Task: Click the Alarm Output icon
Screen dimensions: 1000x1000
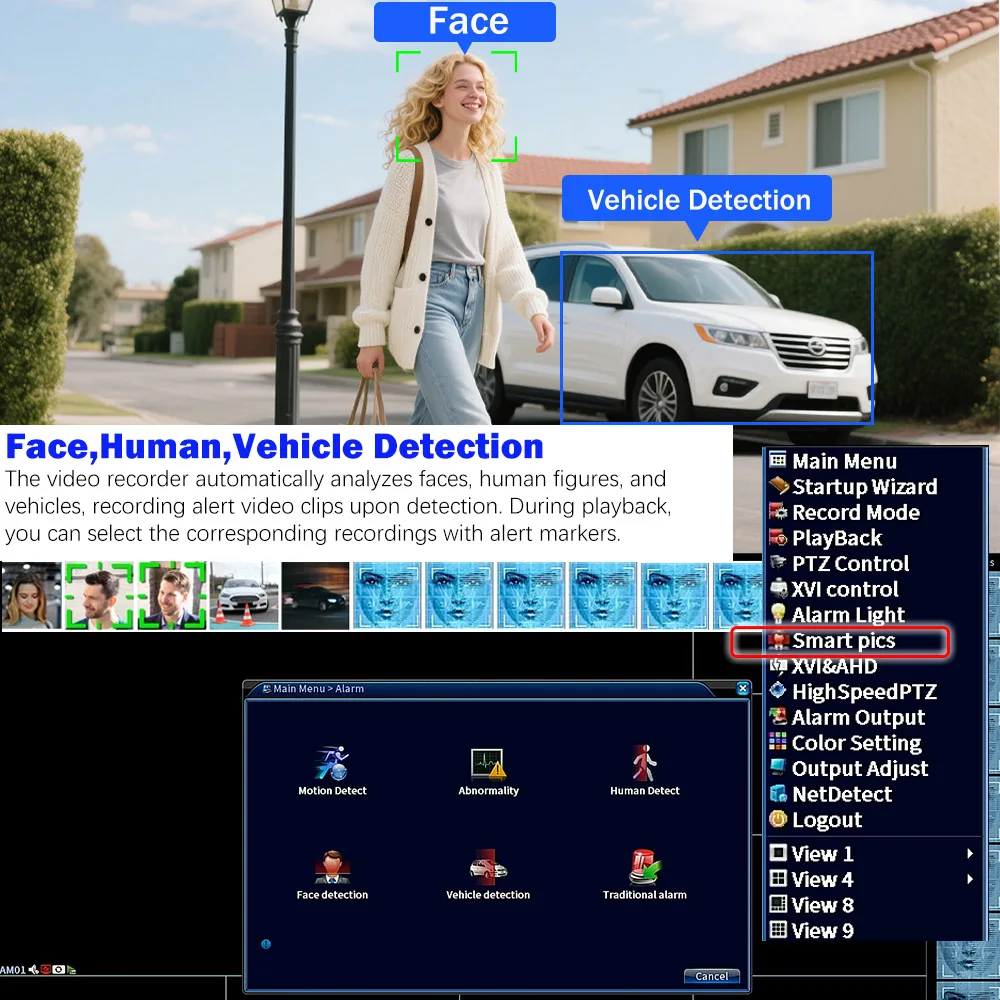Action: click(778, 717)
